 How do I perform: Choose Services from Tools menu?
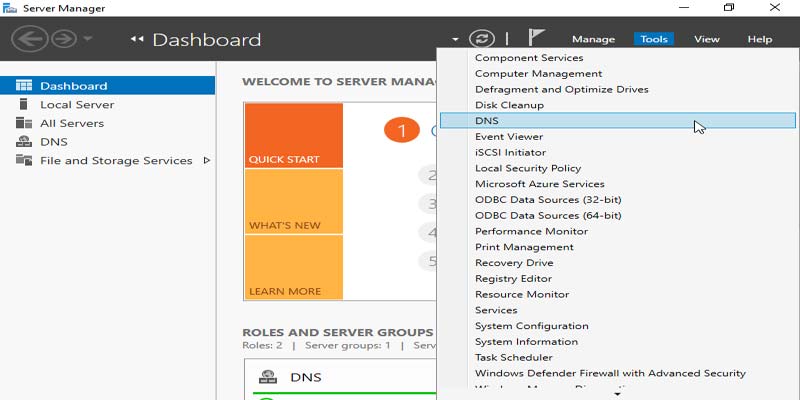tap(618, 310)
